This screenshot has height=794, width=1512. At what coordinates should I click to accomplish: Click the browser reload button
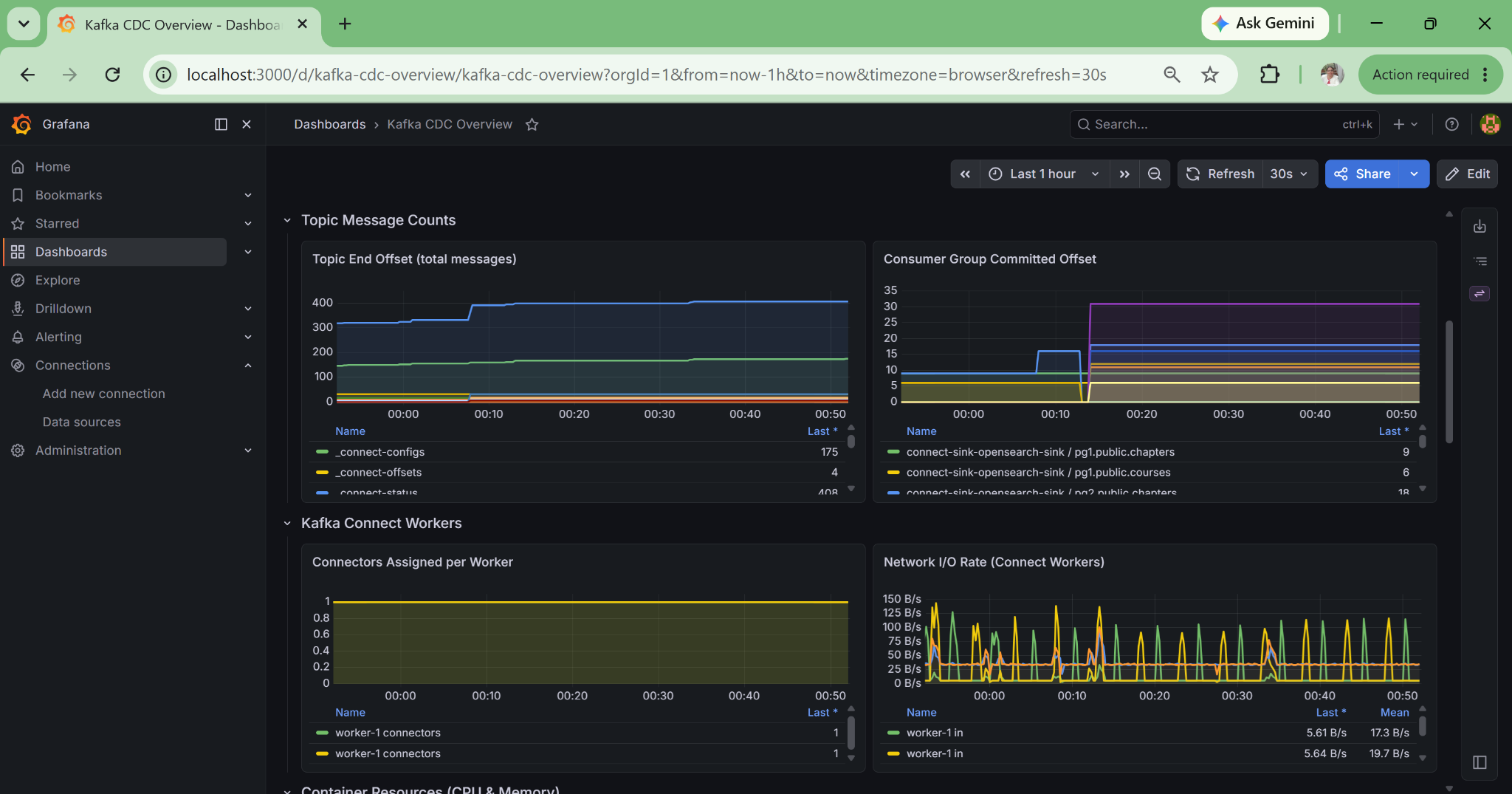pyautogui.click(x=112, y=75)
